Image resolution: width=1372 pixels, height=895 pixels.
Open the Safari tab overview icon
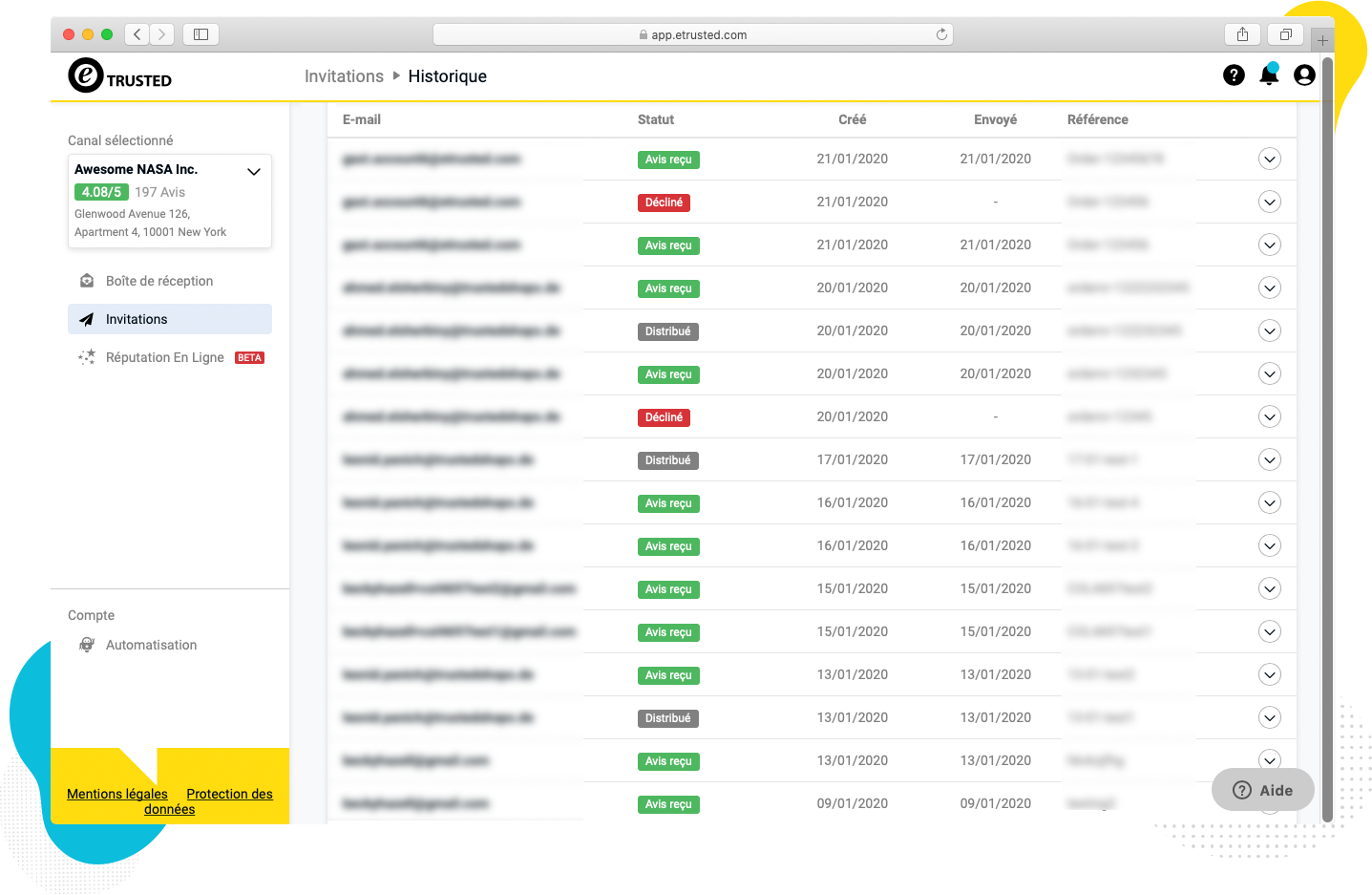(1285, 34)
